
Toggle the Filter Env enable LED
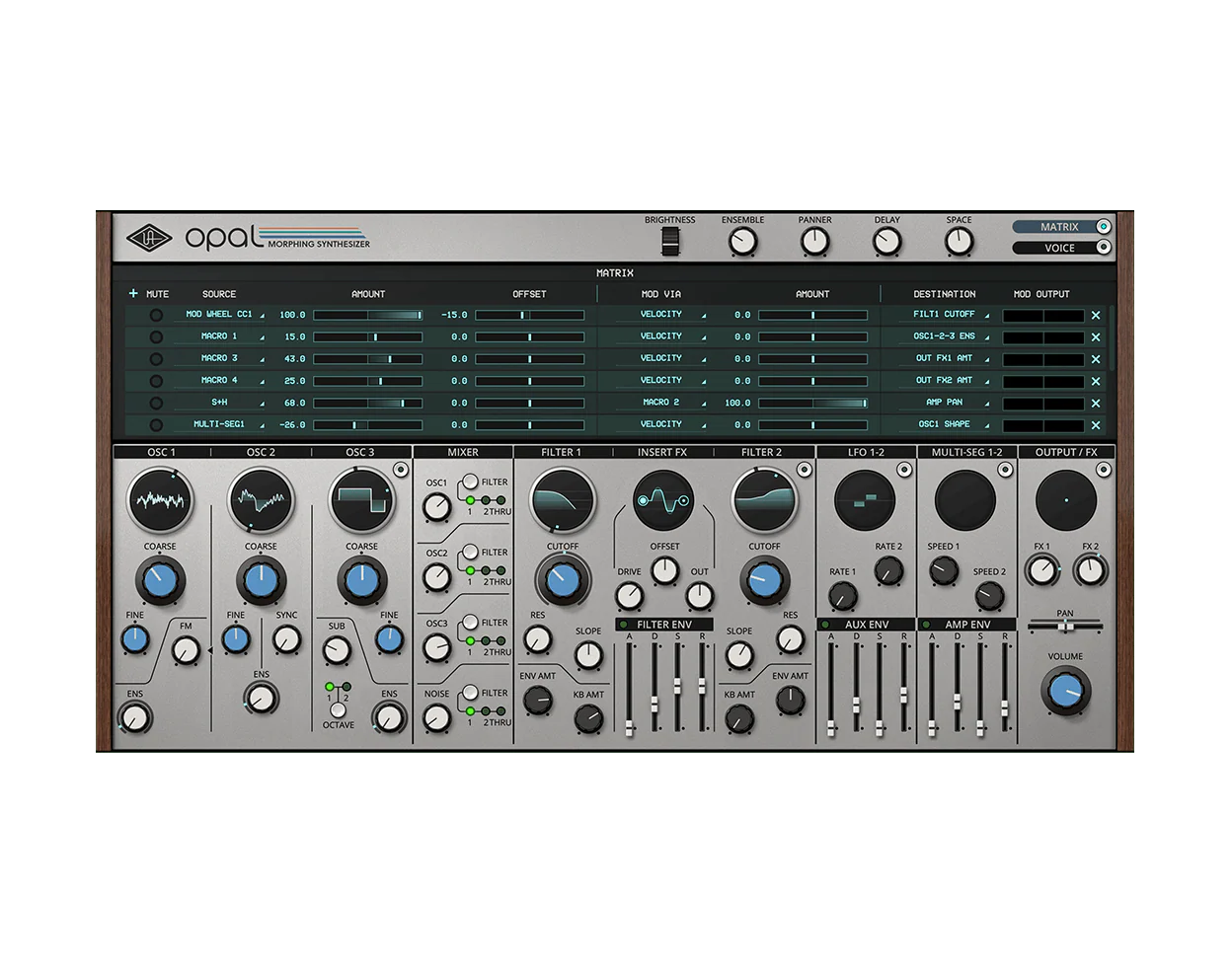pos(623,625)
